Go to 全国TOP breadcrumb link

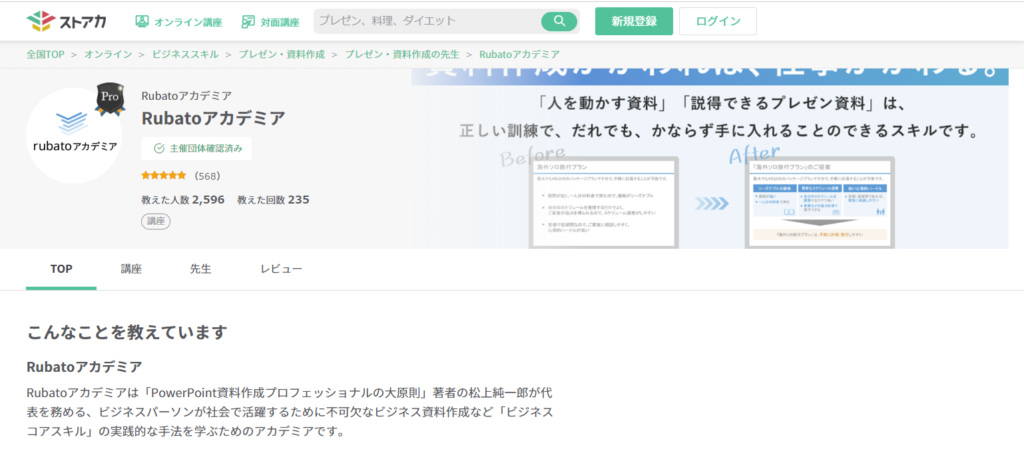(45, 54)
